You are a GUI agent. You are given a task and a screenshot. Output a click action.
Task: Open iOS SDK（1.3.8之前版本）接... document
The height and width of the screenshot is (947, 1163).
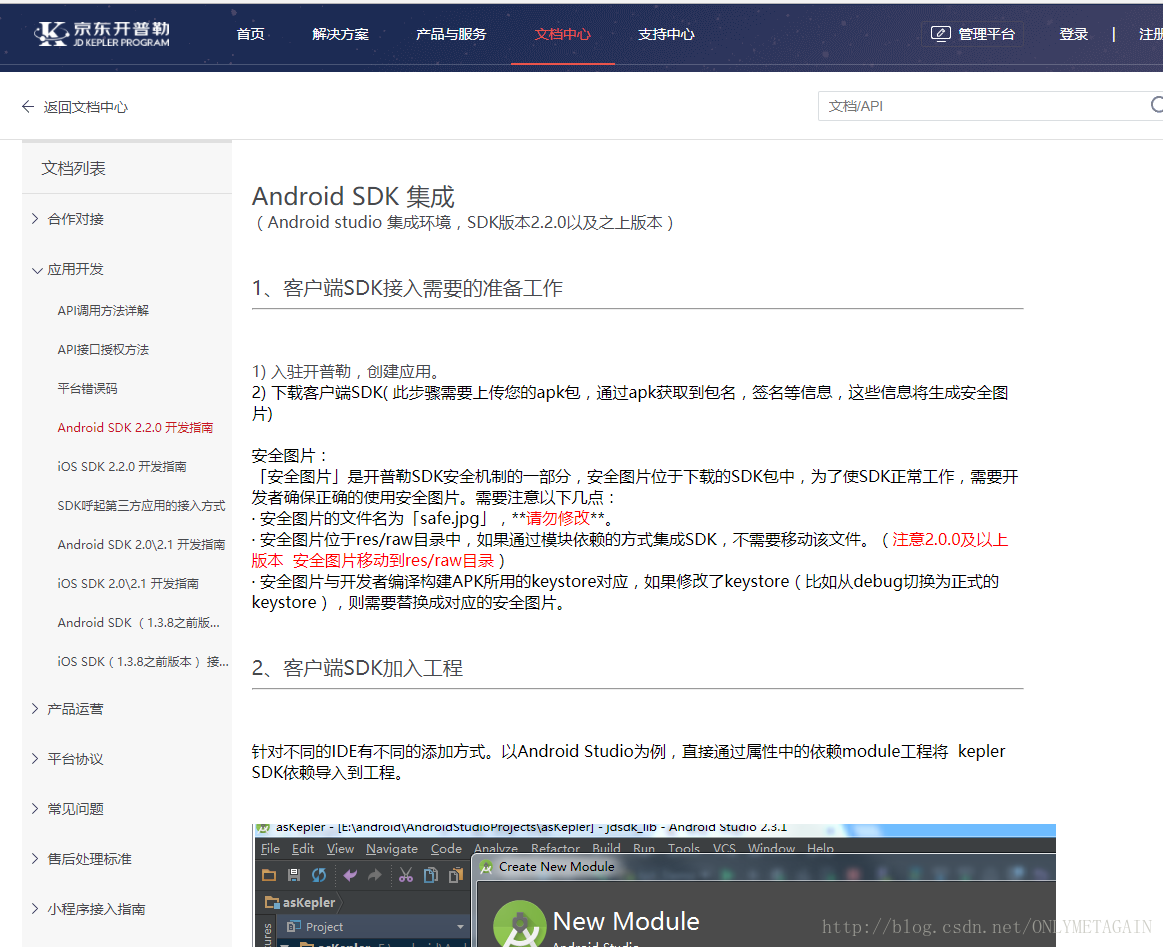(142, 661)
